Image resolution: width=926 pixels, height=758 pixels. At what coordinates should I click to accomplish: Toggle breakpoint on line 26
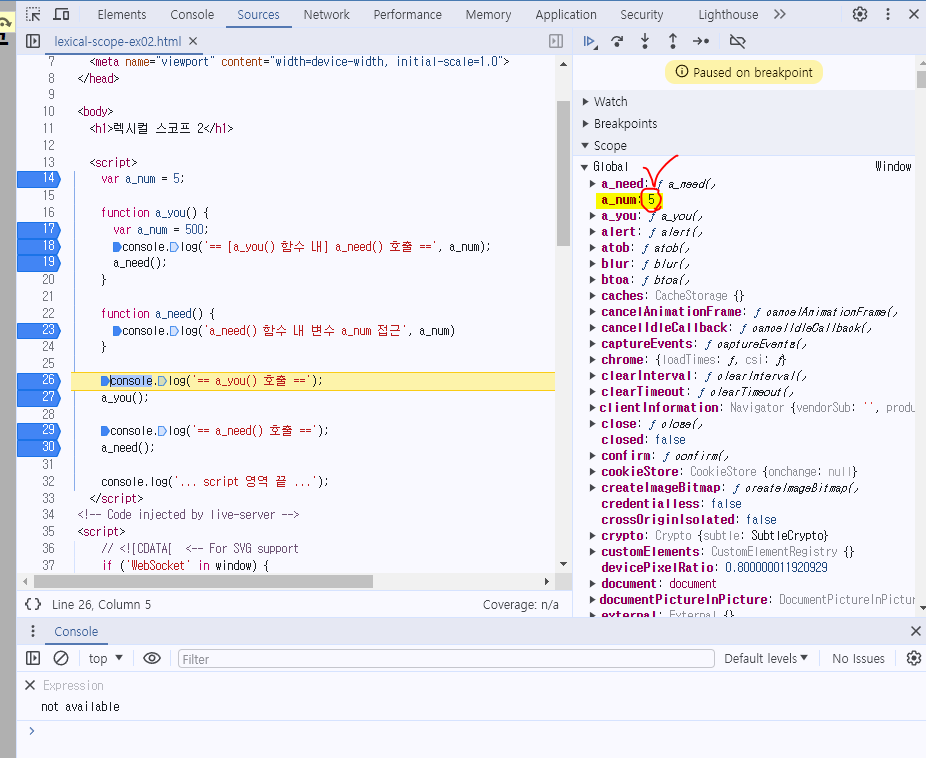point(38,380)
